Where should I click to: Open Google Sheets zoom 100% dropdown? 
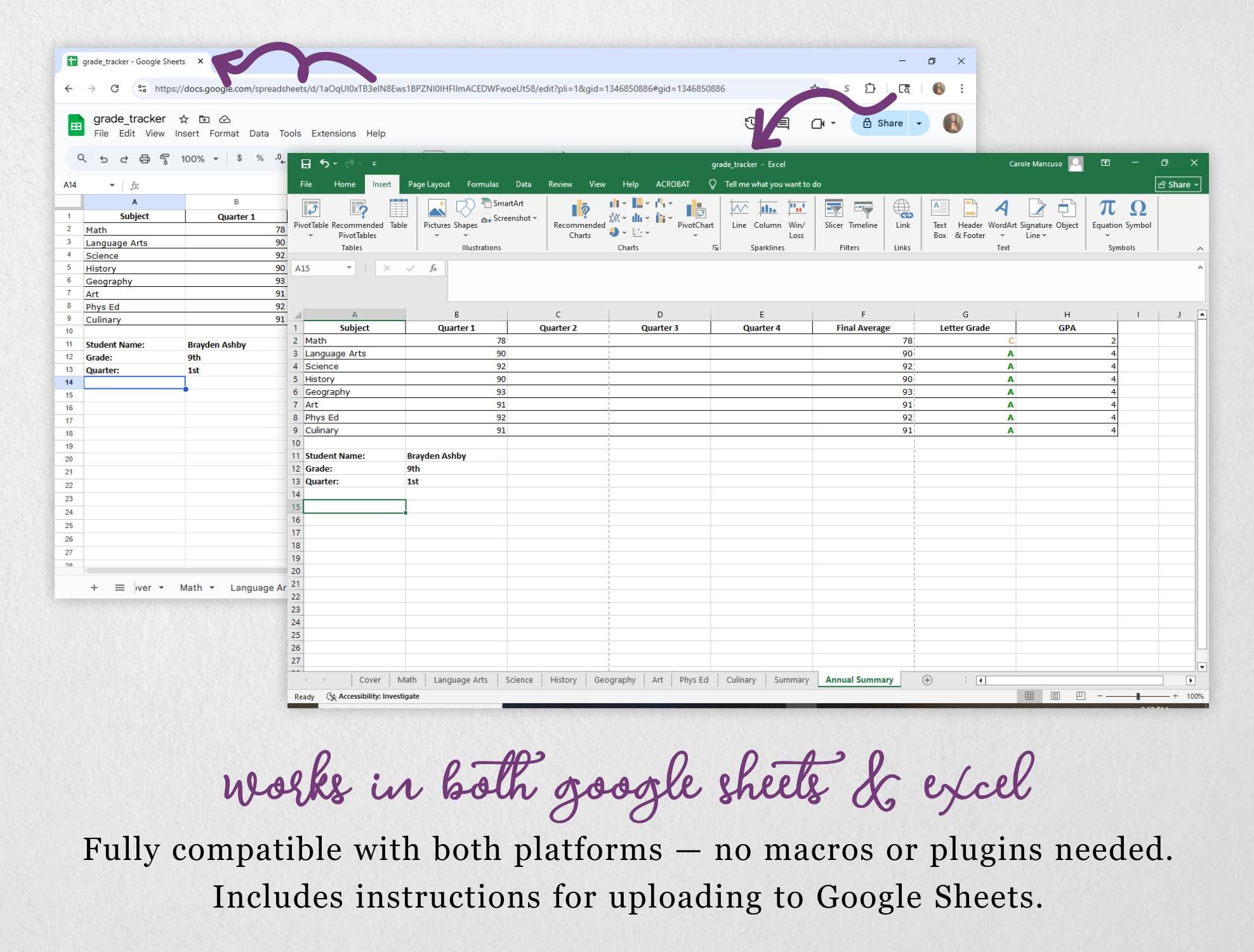pos(216,159)
